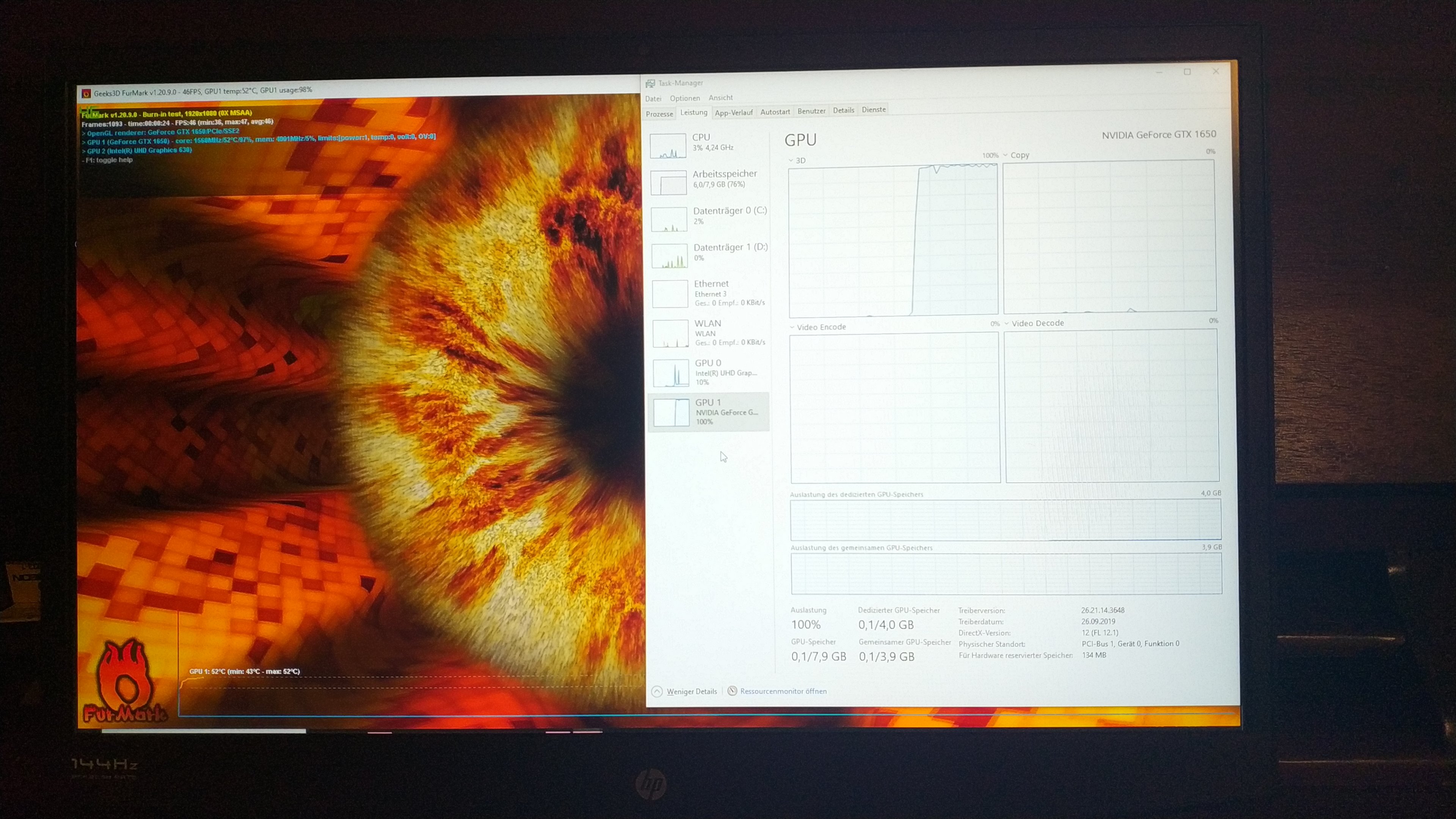
Task: Select CPU performance graph thumbnail
Action: point(667,146)
